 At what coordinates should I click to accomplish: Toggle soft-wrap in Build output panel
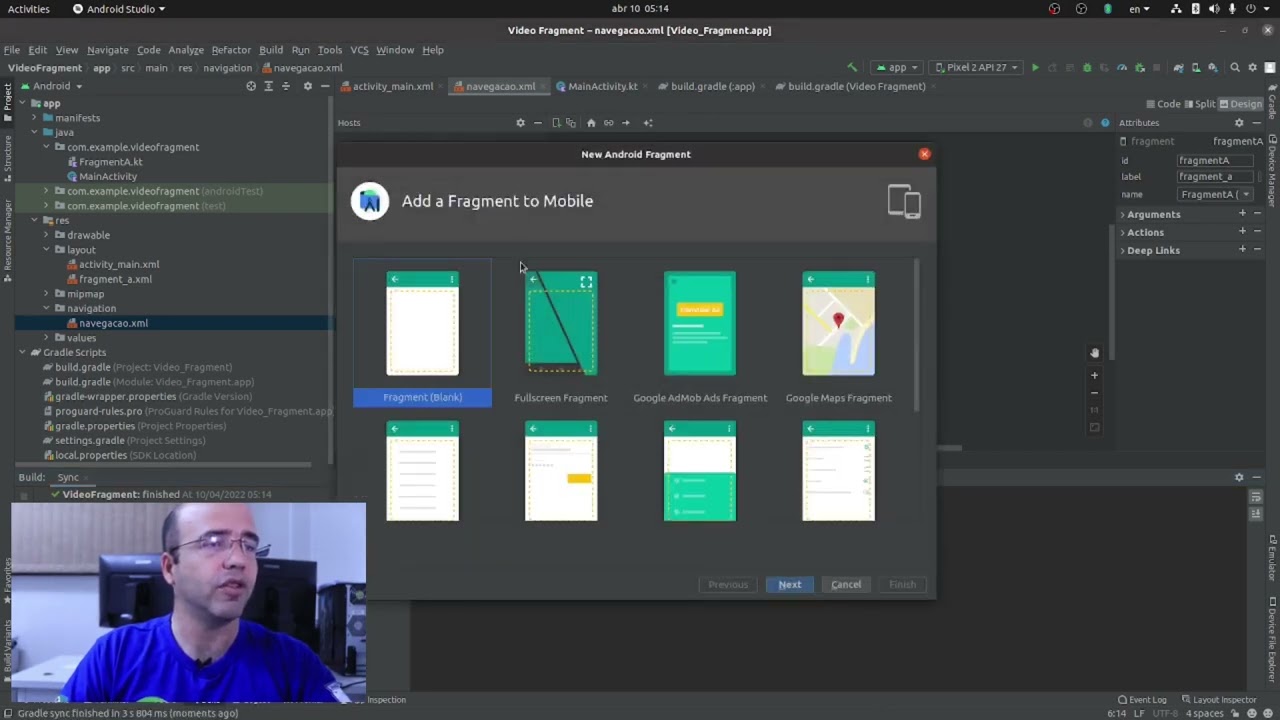point(1256,496)
